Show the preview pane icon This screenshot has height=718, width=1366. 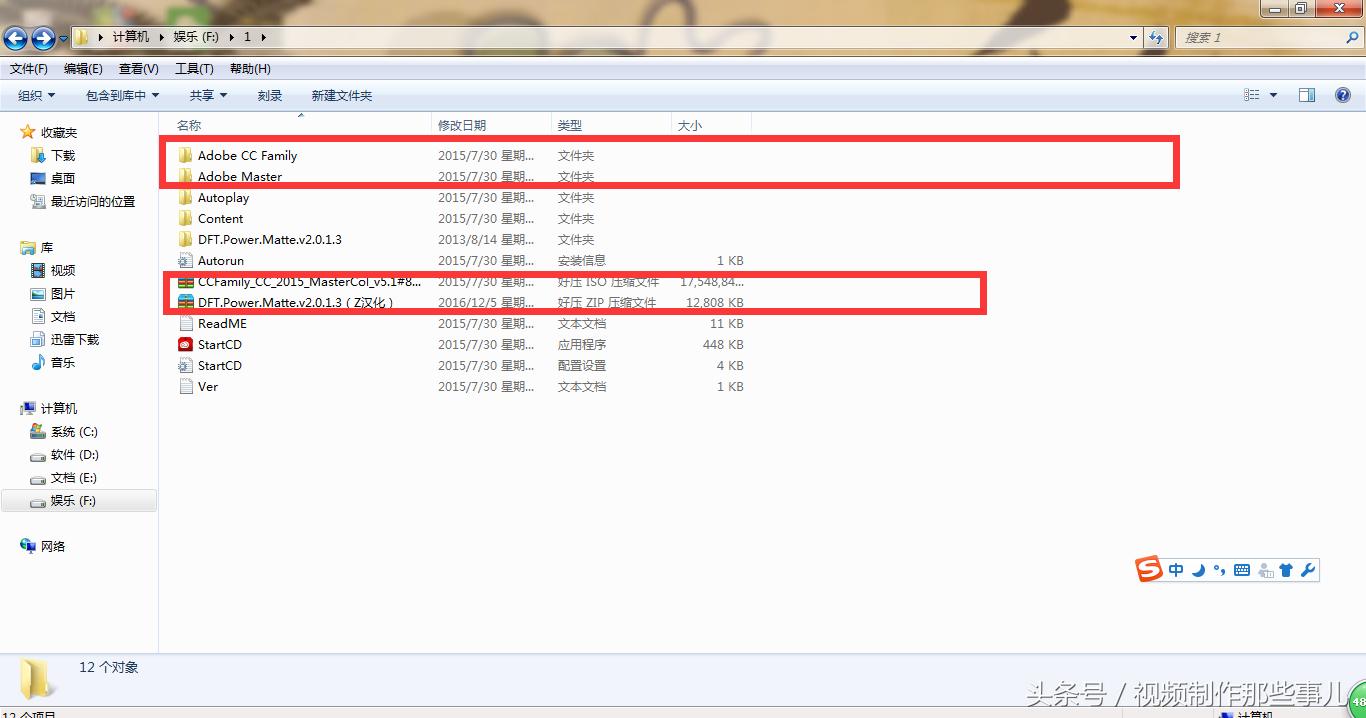(x=1307, y=95)
